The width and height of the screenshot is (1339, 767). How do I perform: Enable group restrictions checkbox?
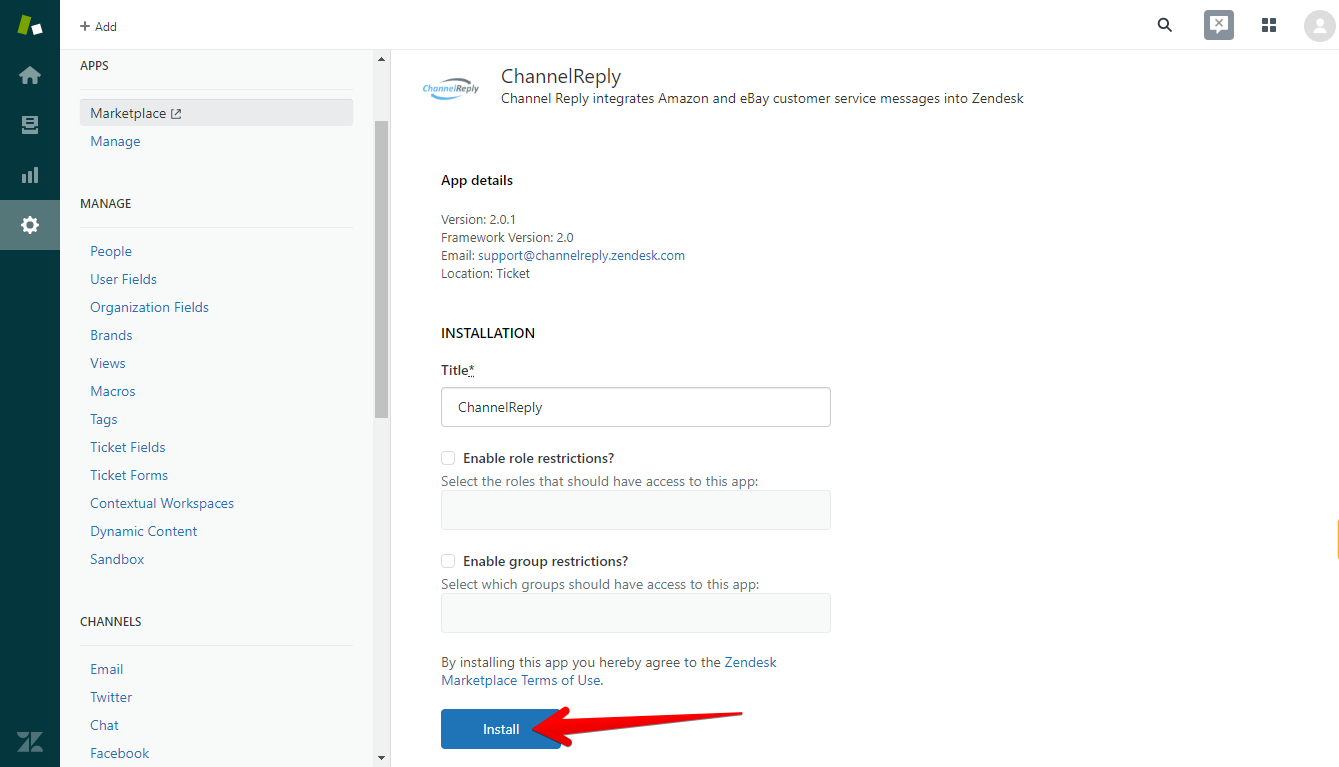pyautogui.click(x=448, y=561)
